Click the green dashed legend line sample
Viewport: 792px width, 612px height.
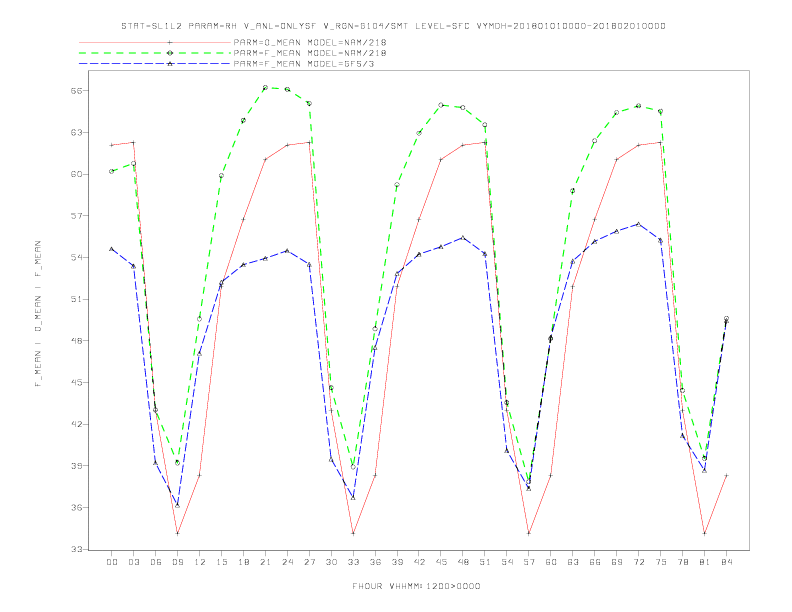(155, 53)
